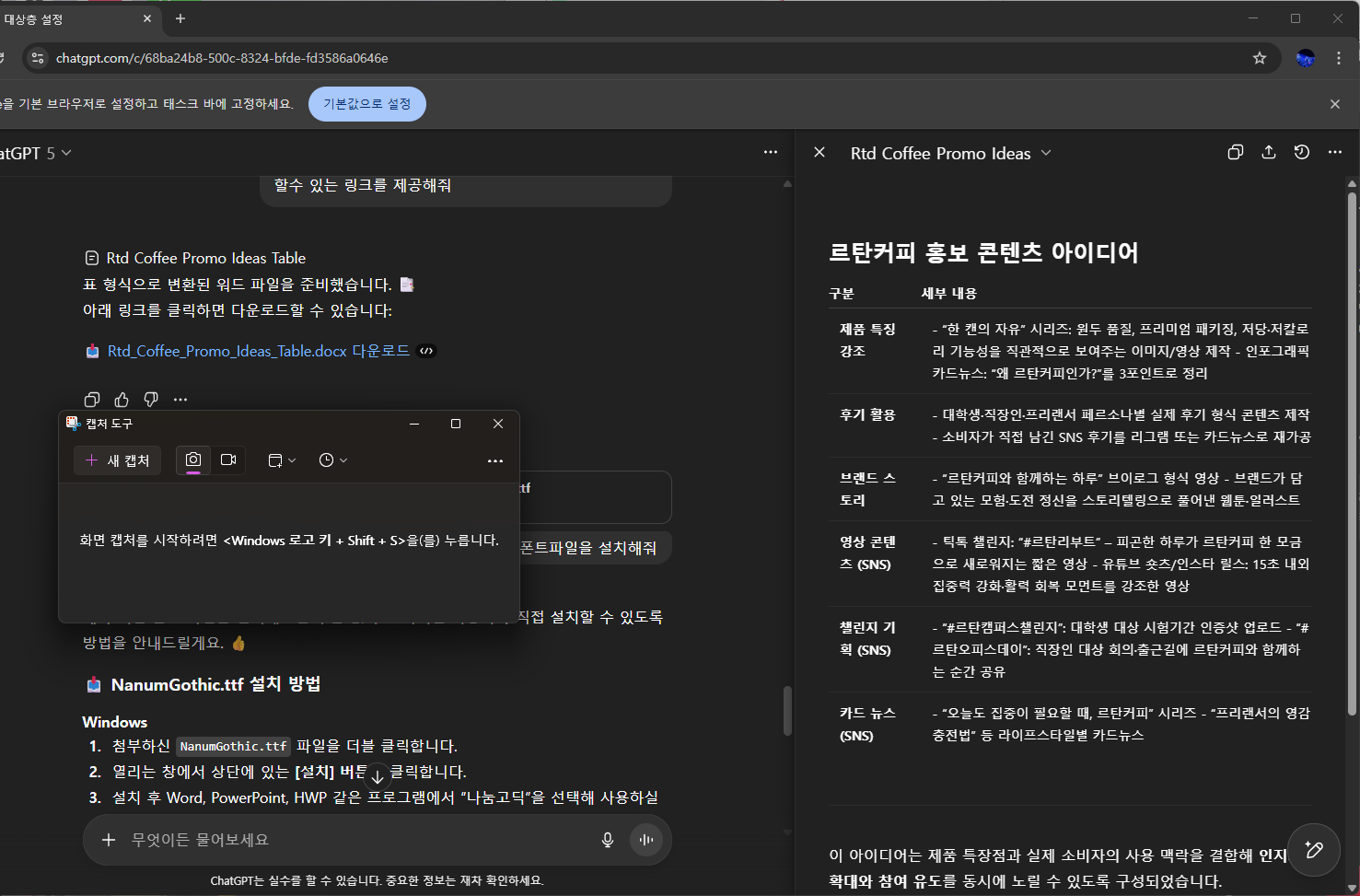Click the chat pane scrollbar thumb
Viewport: 1360px width, 896px height.
[787, 711]
